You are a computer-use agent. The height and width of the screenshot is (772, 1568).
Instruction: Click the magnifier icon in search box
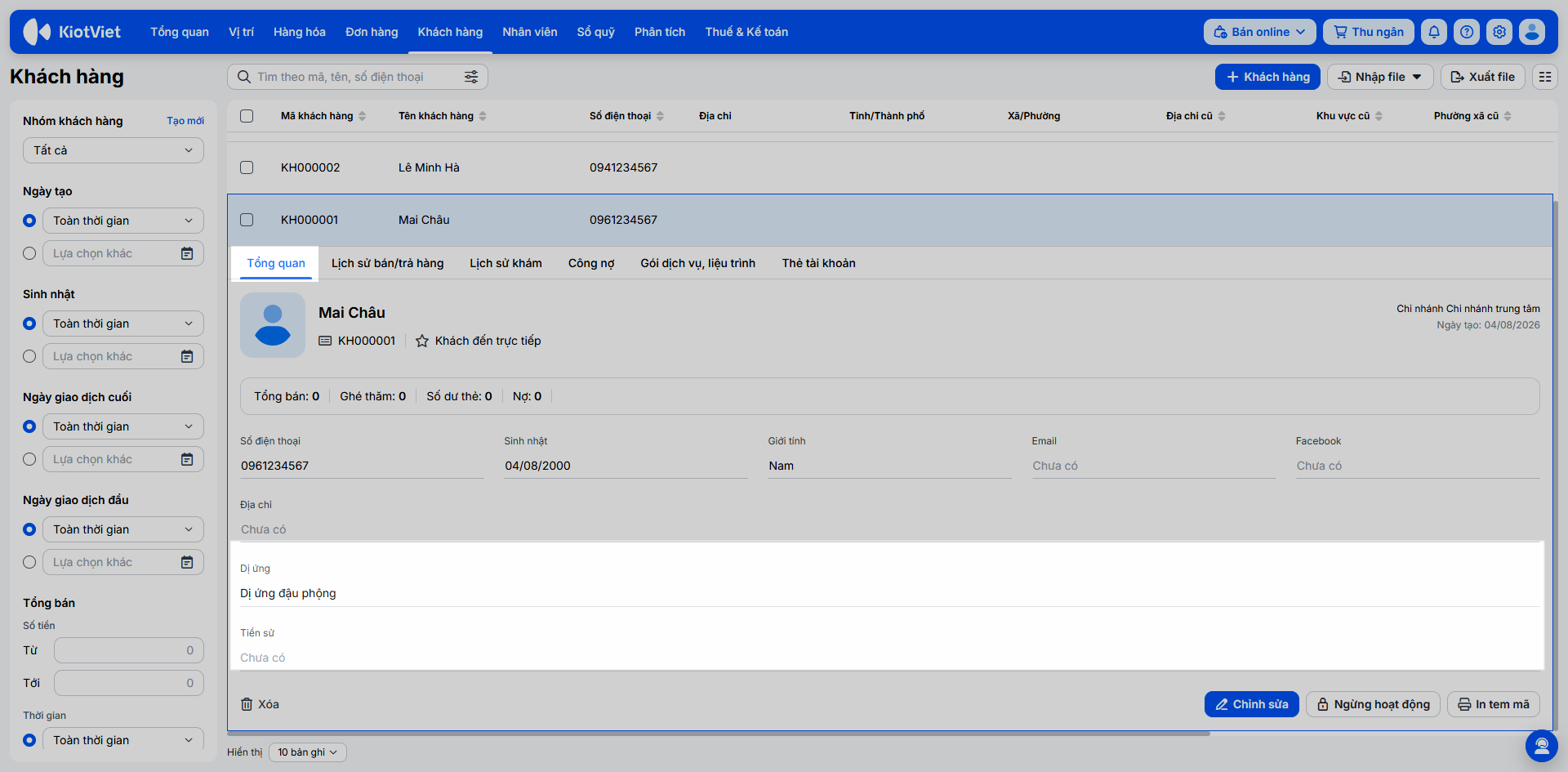click(x=243, y=77)
